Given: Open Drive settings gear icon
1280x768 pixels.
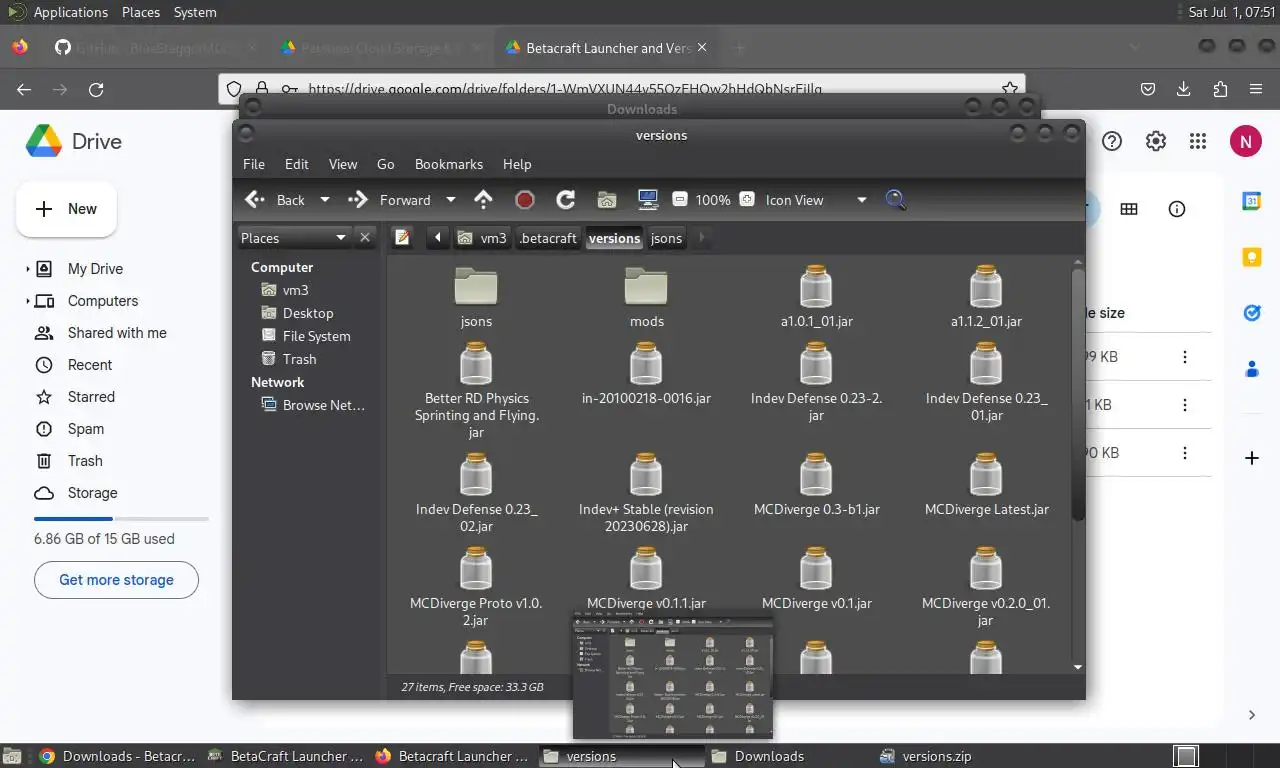Looking at the screenshot, I should point(1156,141).
